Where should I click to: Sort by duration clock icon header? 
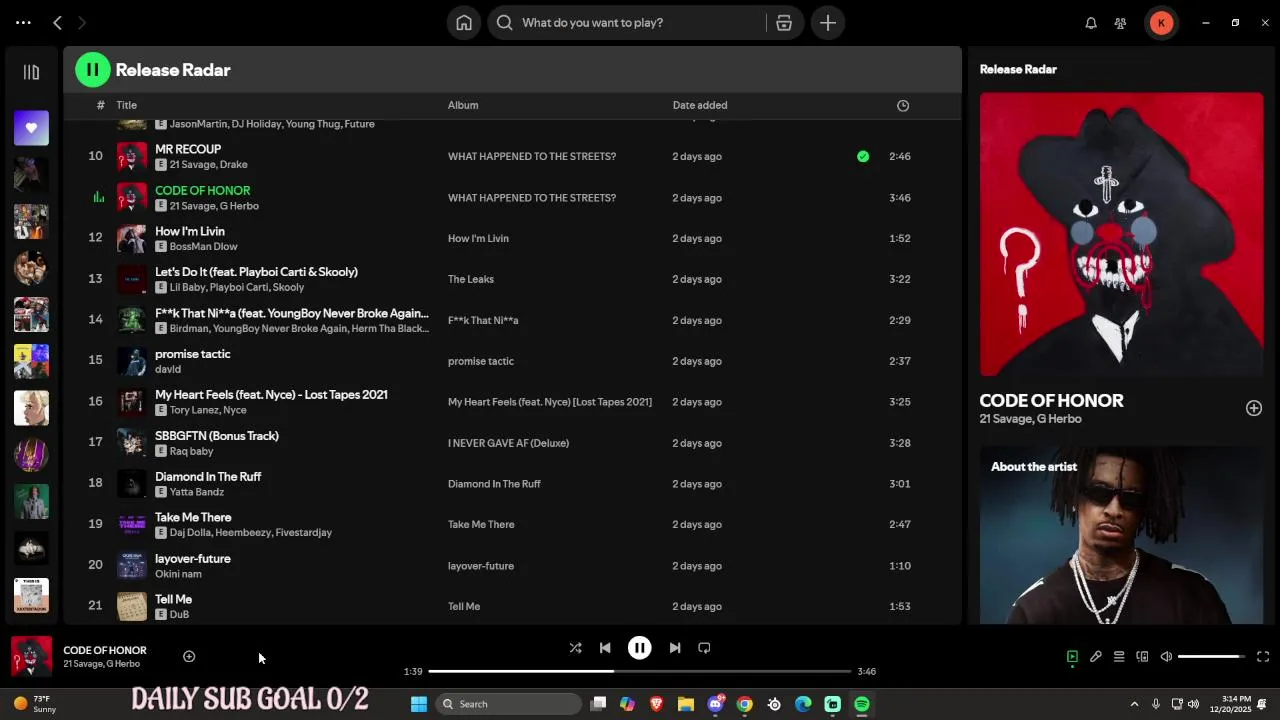903,105
